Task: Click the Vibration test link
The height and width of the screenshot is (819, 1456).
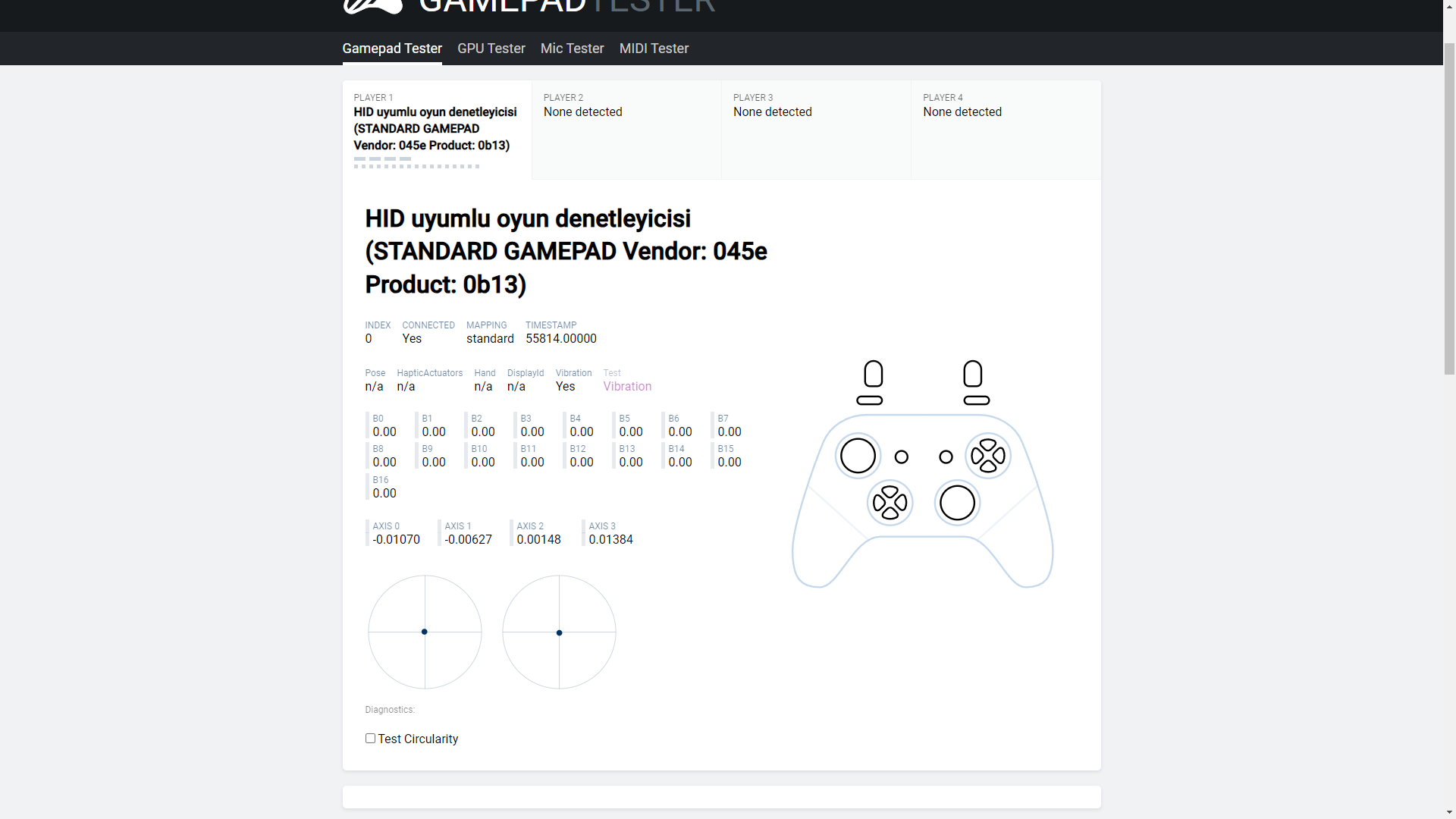Action: (627, 387)
